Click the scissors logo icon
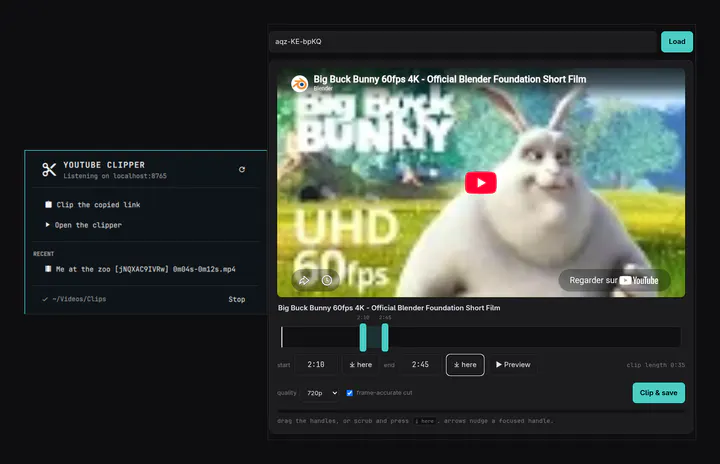The height and width of the screenshot is (464, 720). coord(49,170)
